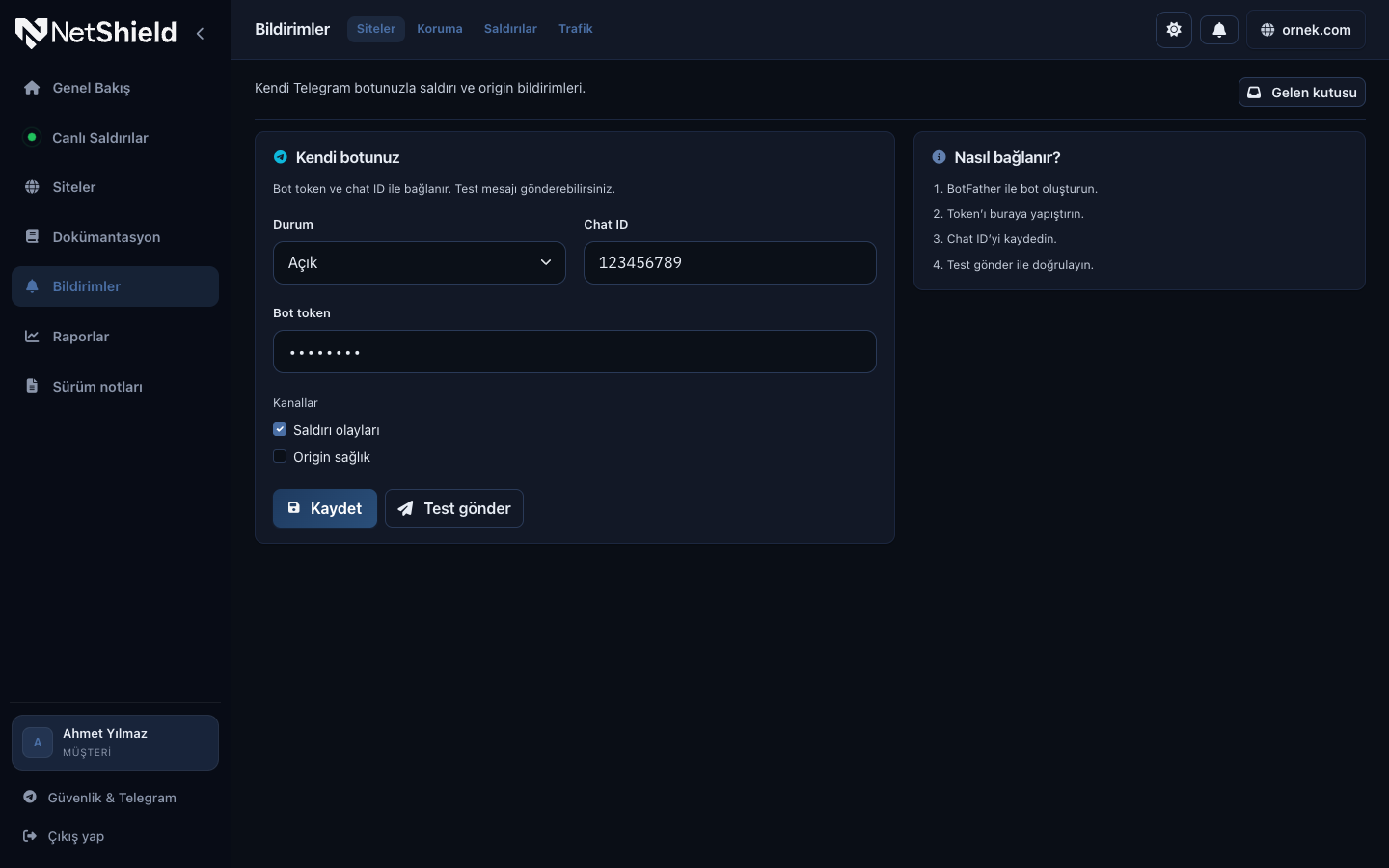
Task: Open the Raporlar sidebar label
Action: [x=81, y=337]
